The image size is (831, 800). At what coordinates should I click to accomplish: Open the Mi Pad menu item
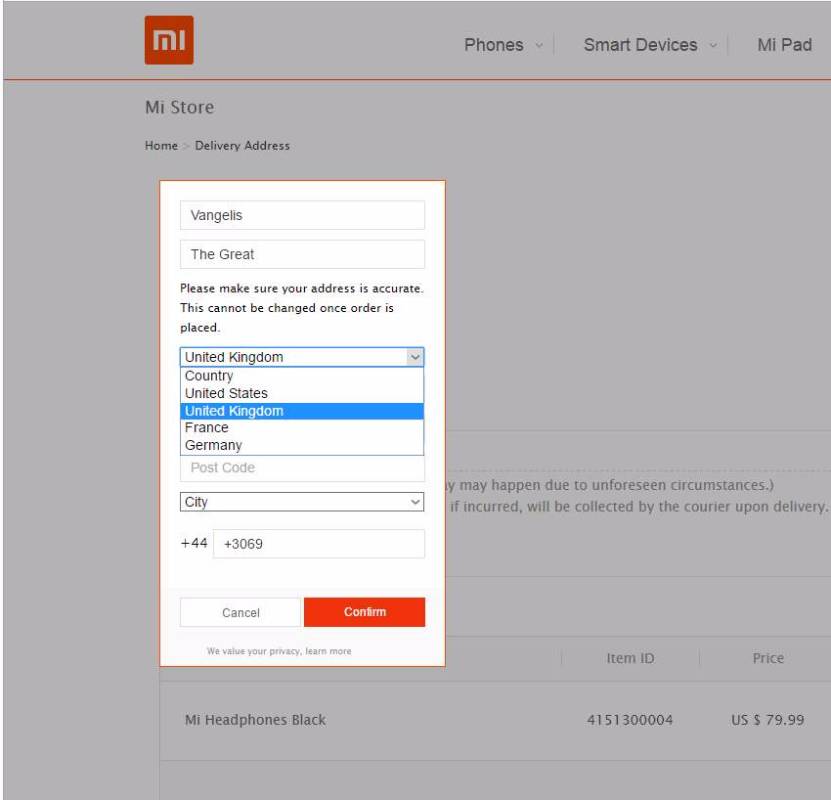coord(784,45)
